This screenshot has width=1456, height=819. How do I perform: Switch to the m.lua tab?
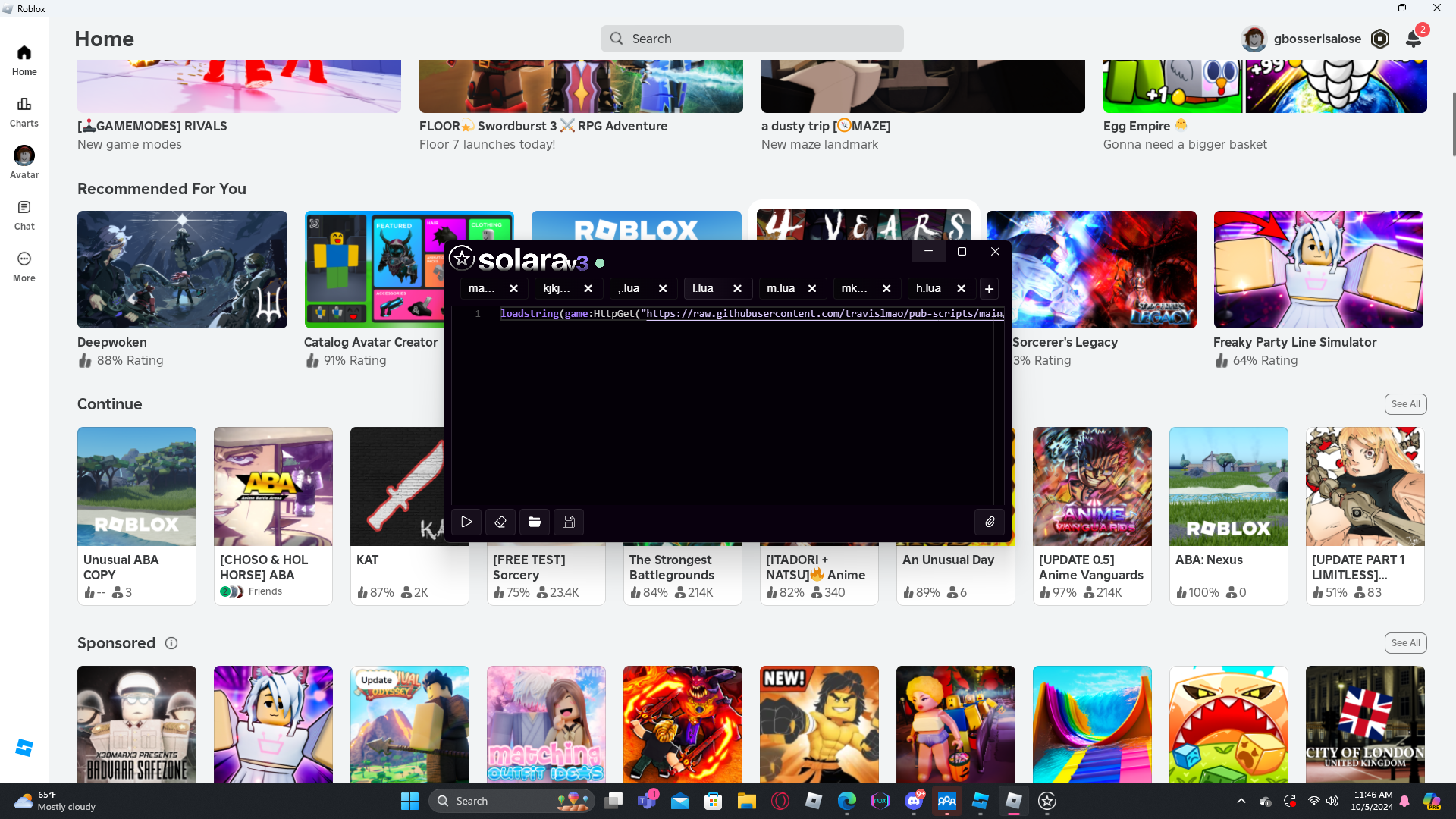pyautogui.click(x=781, y=288)
